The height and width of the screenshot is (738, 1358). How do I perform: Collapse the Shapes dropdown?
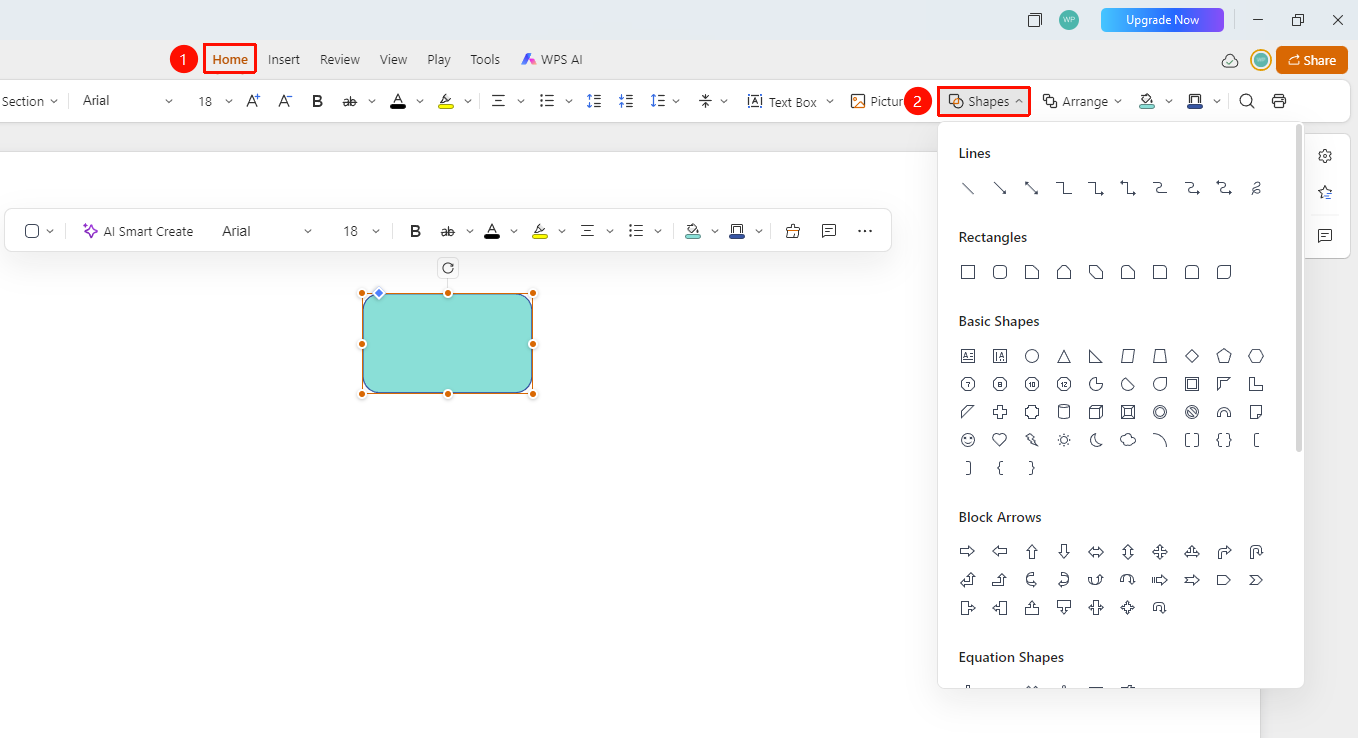coord(984,101)
